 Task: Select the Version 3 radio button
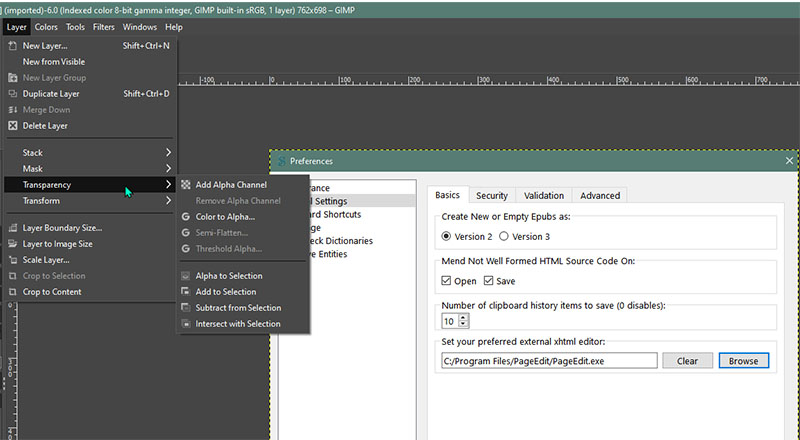504,236
